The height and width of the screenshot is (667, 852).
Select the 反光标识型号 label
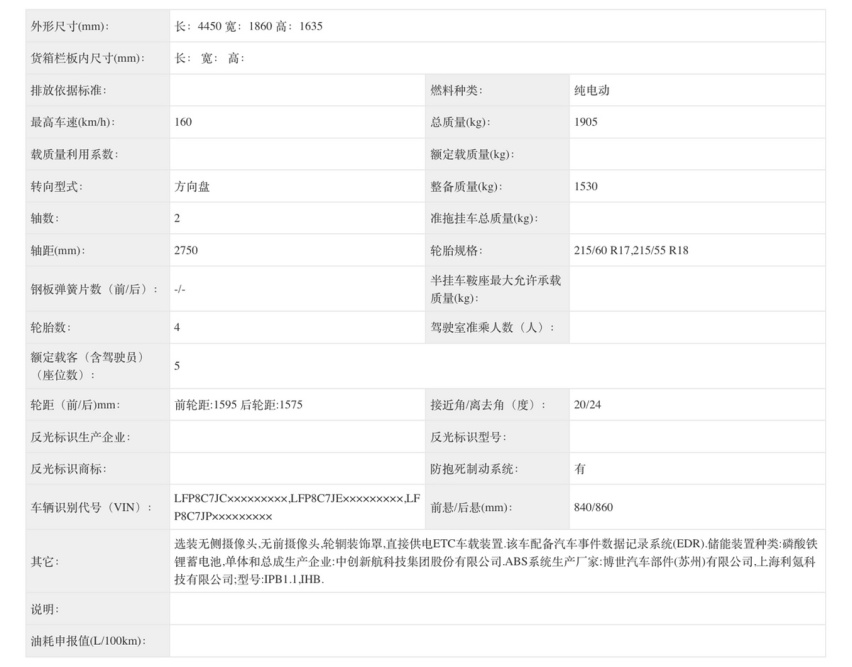468,437
